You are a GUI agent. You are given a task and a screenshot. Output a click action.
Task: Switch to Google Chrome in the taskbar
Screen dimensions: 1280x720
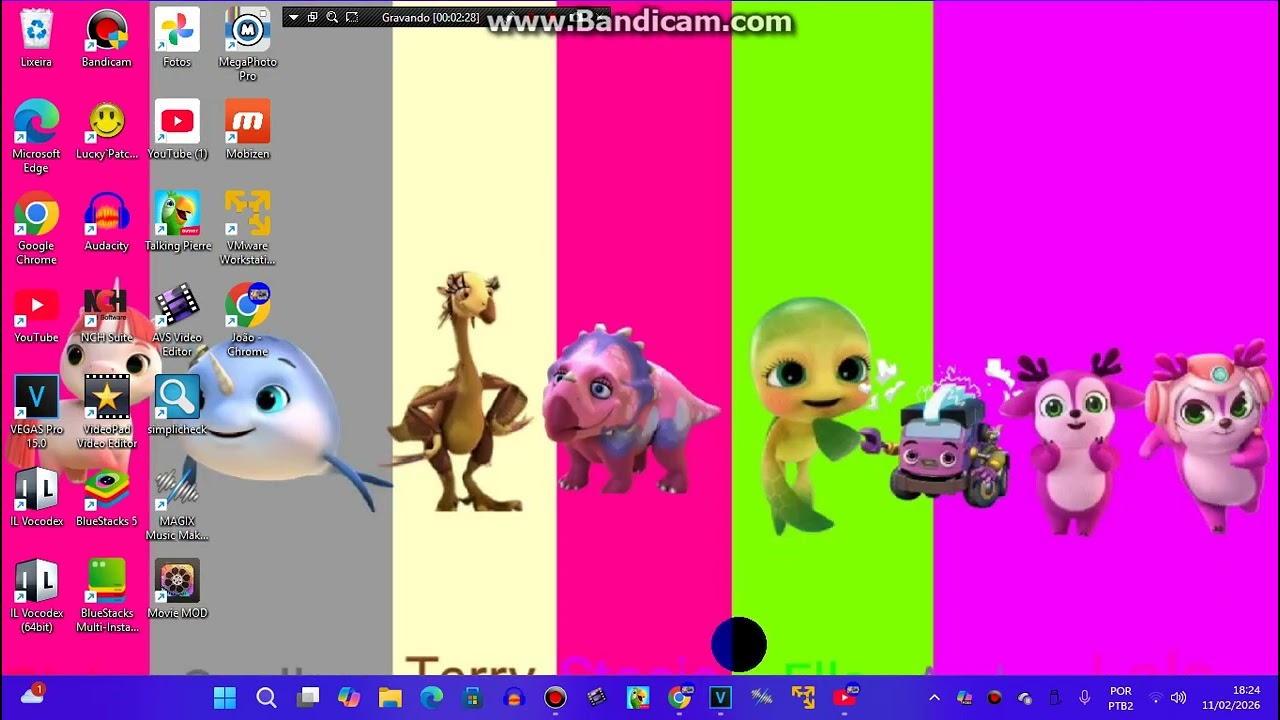point(680,697)
